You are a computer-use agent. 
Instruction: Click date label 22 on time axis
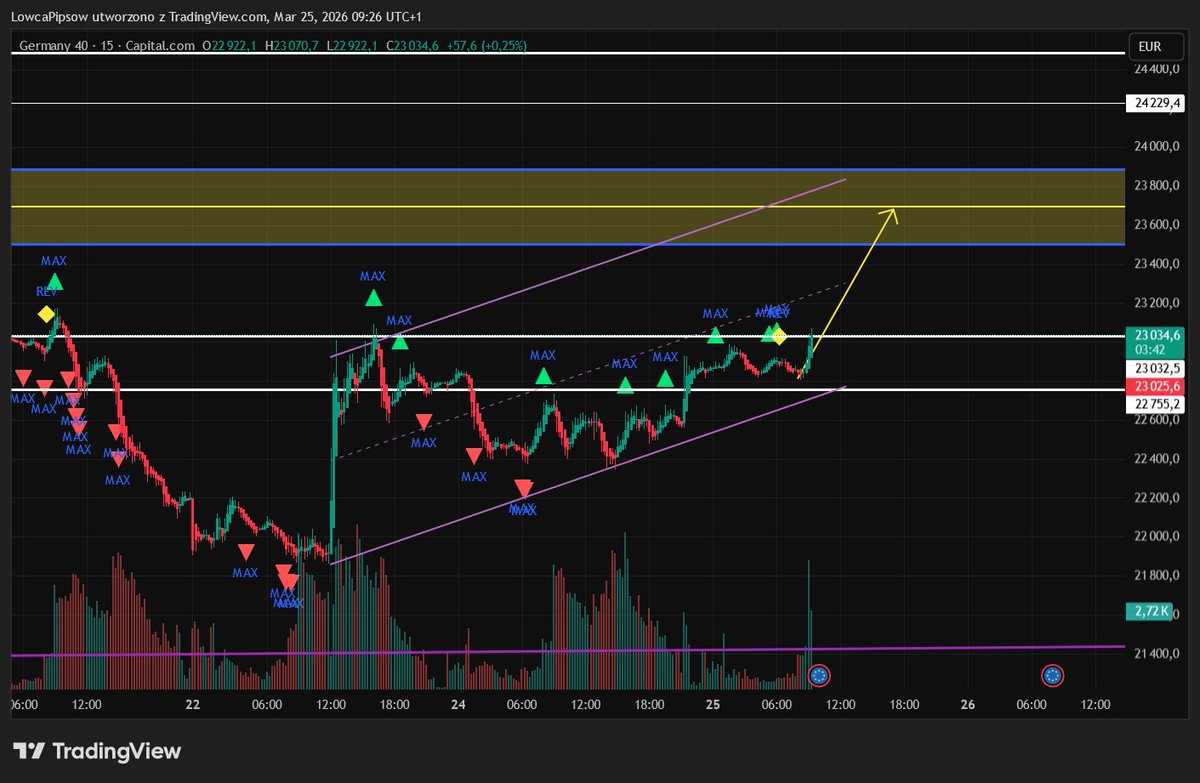pos(193,705)
